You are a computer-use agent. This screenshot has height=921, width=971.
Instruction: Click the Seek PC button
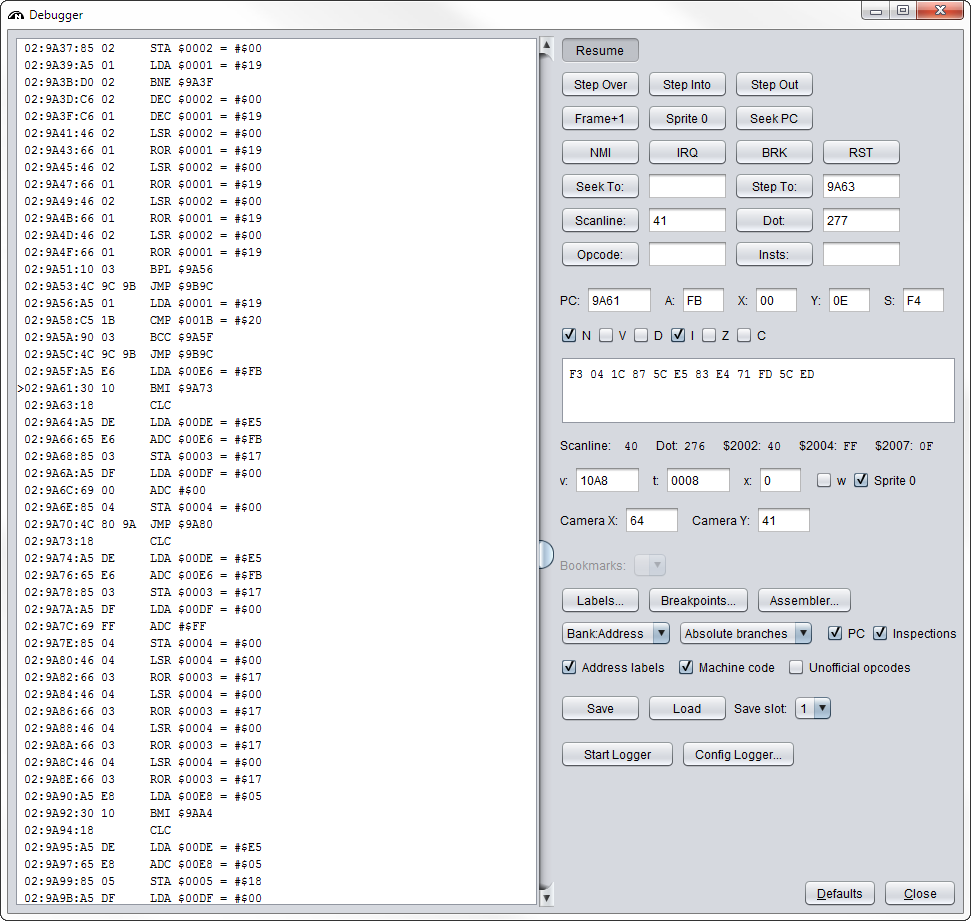point(774,119)
